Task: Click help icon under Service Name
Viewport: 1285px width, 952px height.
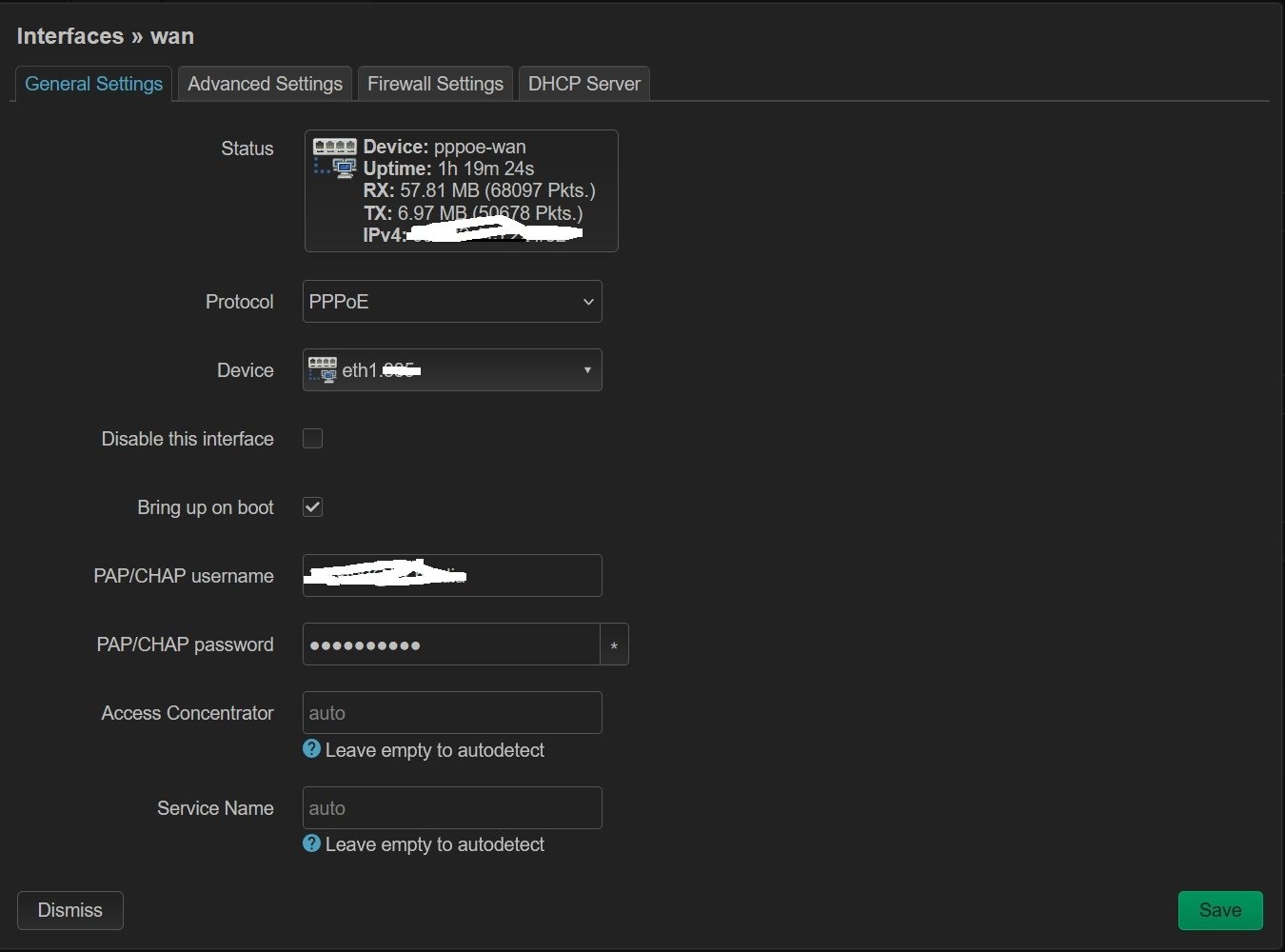Action: (x=311, y=843)
